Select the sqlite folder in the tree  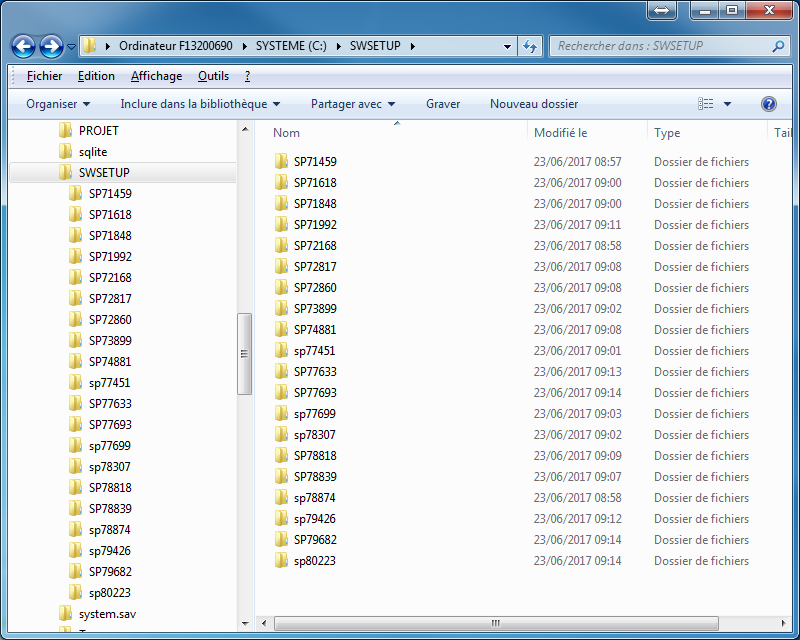point(93,152)
